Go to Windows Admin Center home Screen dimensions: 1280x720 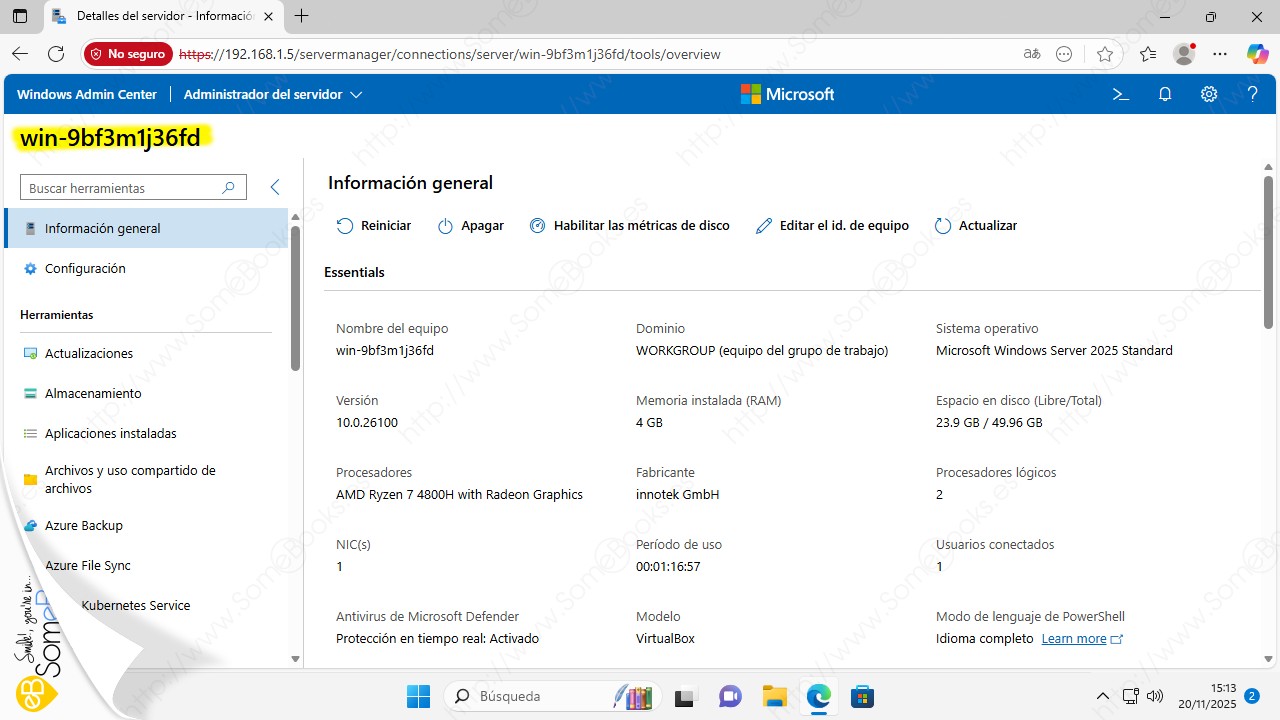click(87, 94)
